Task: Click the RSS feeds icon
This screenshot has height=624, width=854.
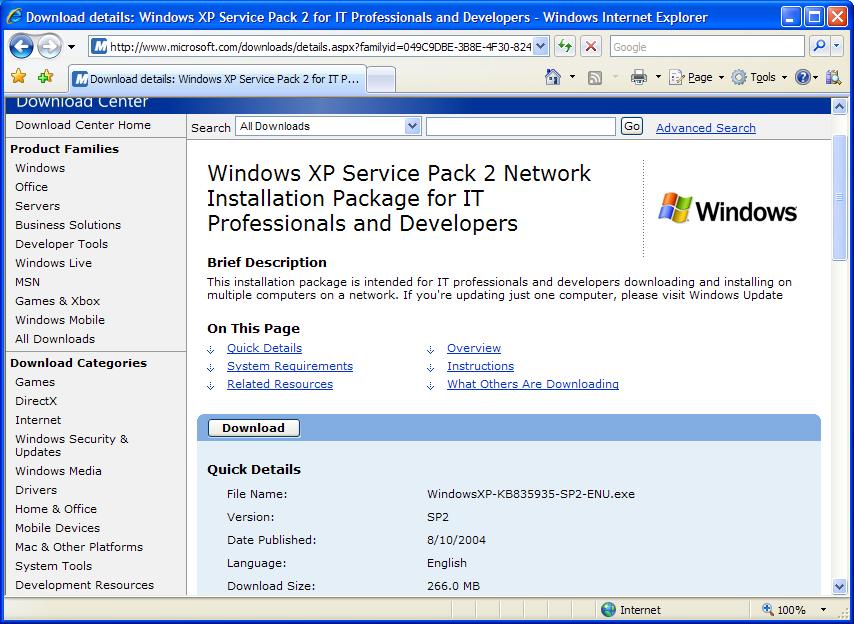Action: pyautogui.click(x=595, y=78)
